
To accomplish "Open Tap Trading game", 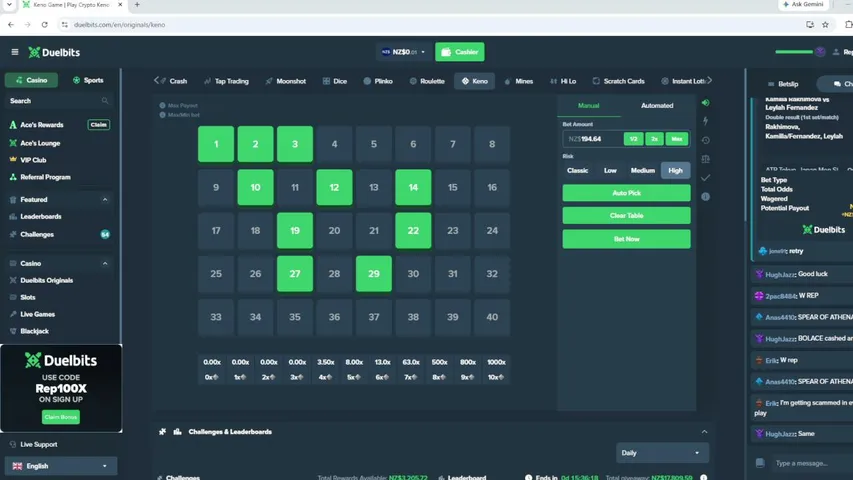I will point(226,81).
